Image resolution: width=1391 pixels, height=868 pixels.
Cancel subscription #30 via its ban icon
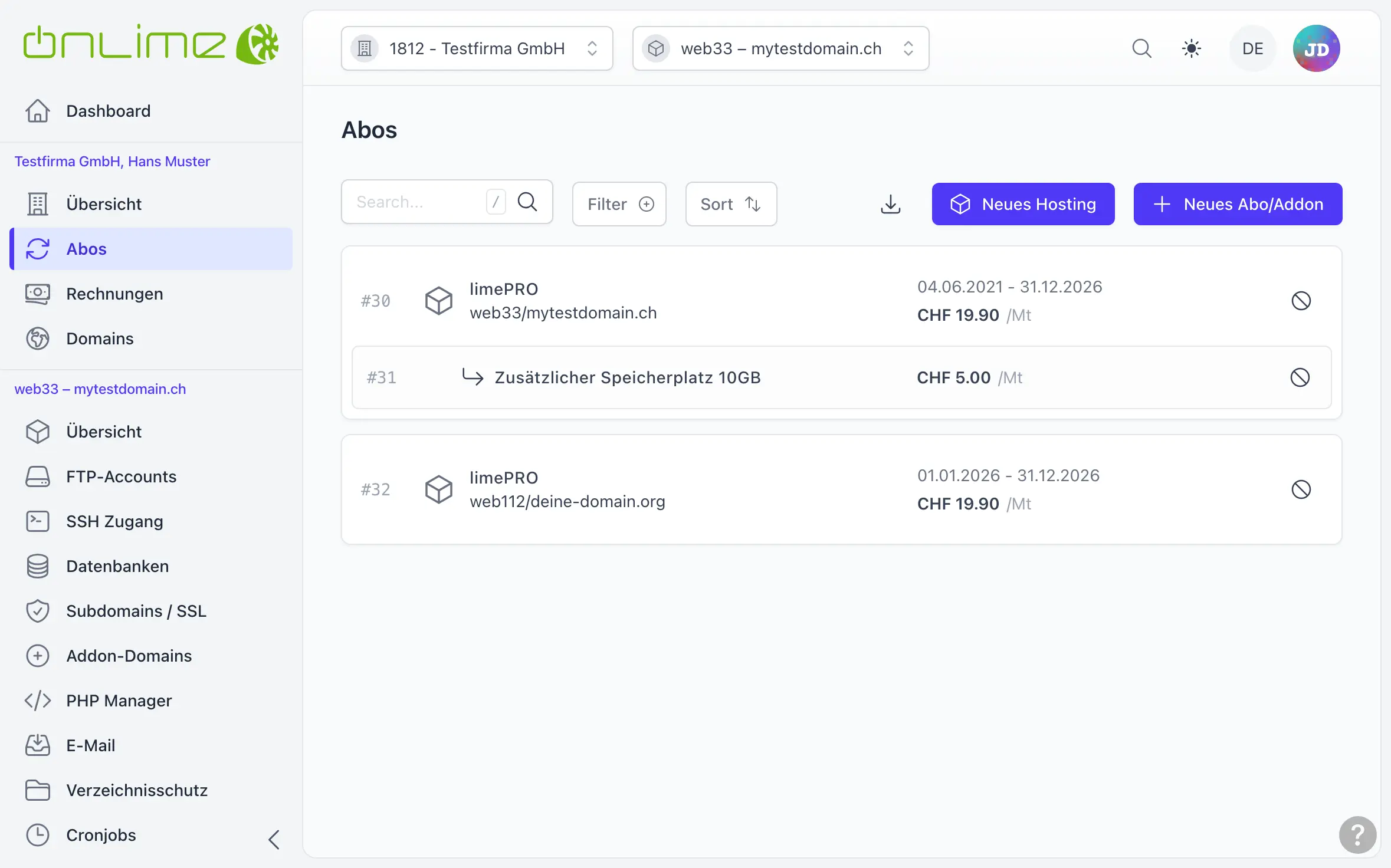[1301, 301]
